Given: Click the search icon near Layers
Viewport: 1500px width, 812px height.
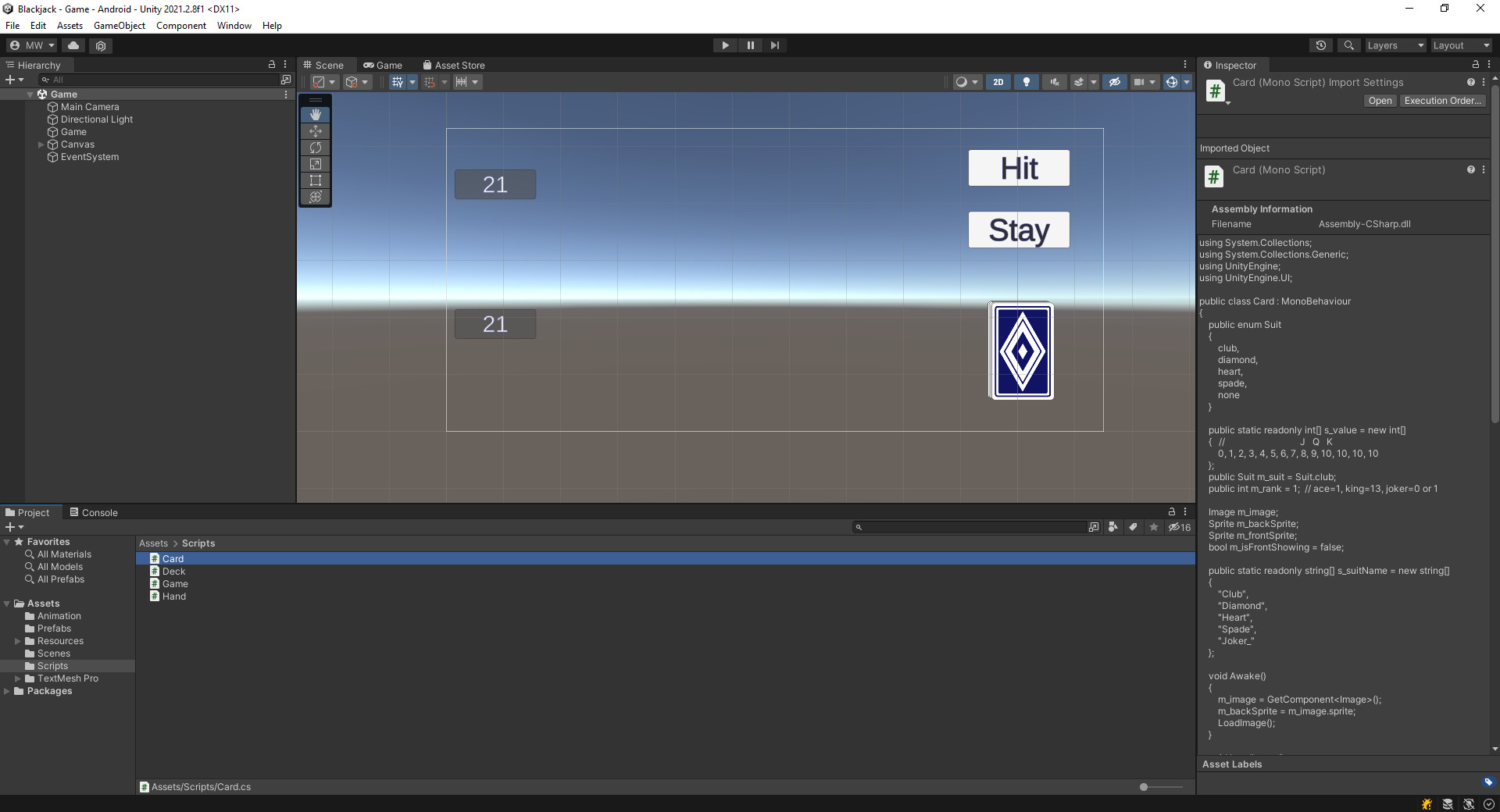Looking at the screenshot, I should [x=1348, y=45].
